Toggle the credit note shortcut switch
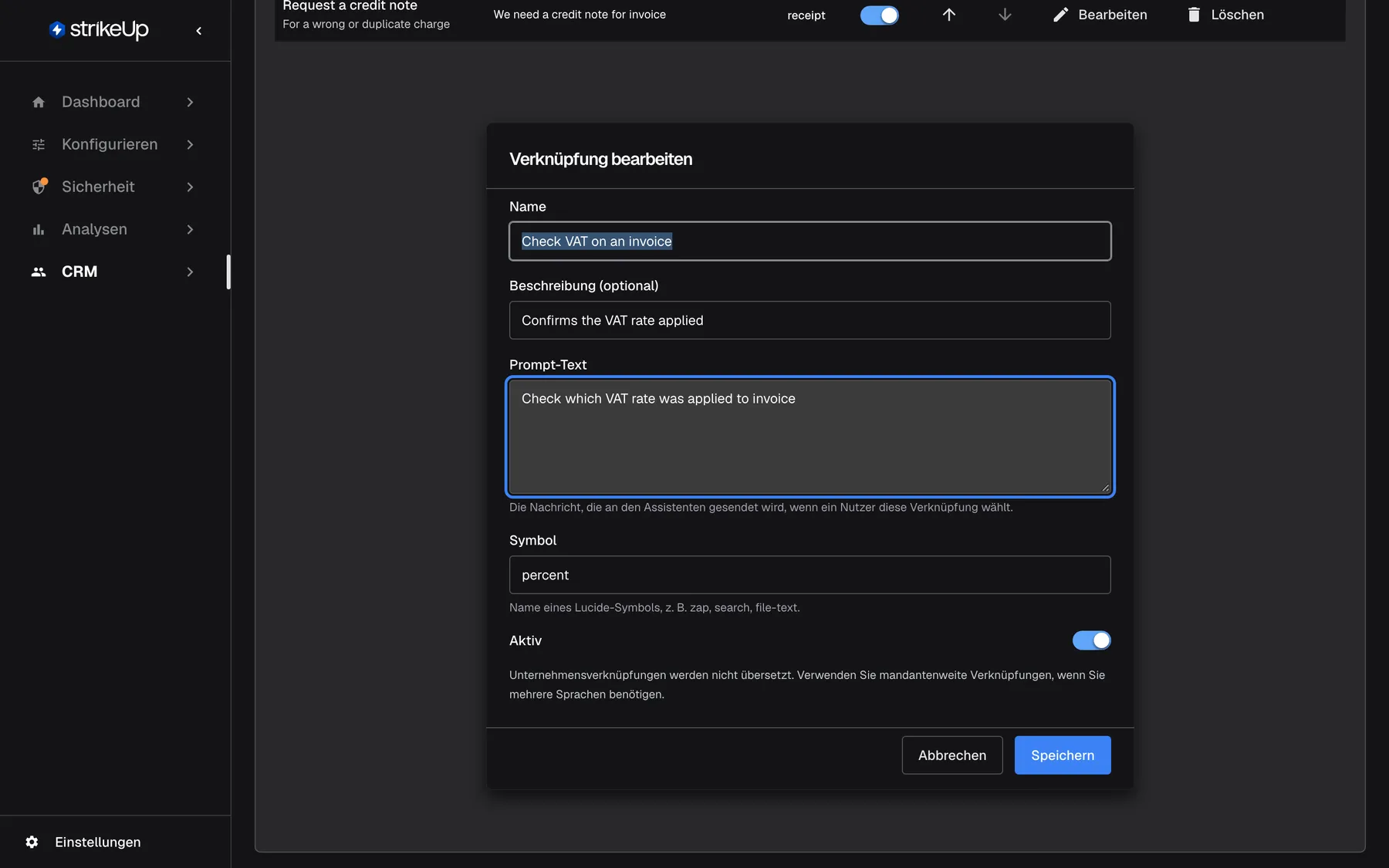Viewport: 1389px width, 868px height. (x=880, y=15)
